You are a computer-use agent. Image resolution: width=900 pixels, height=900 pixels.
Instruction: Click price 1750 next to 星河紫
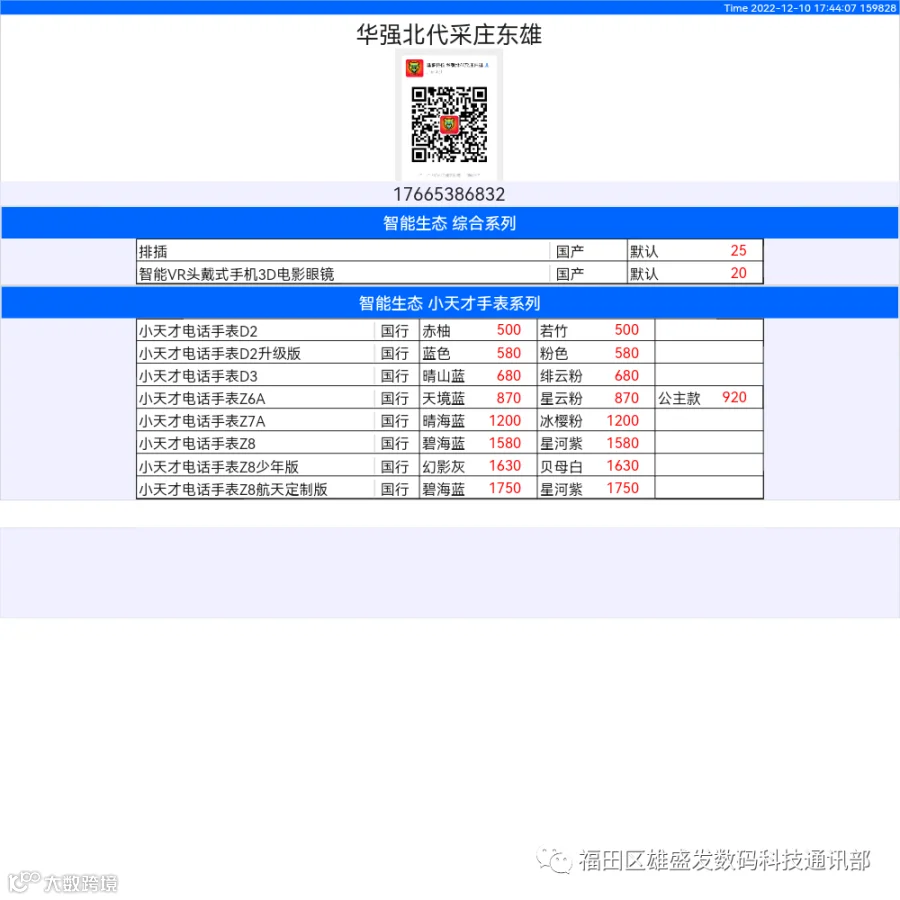(623, 488)
